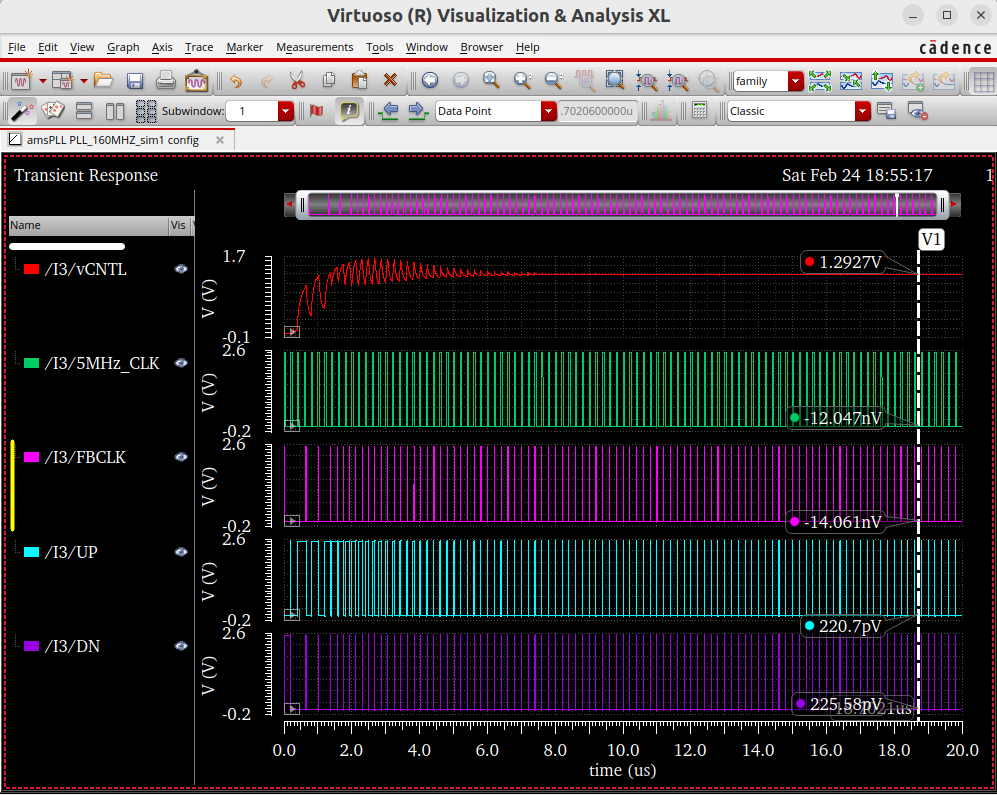This screenshot has width=997, height=795.
Task: Click the Zoom to fit icon
Action: (615, 81)
